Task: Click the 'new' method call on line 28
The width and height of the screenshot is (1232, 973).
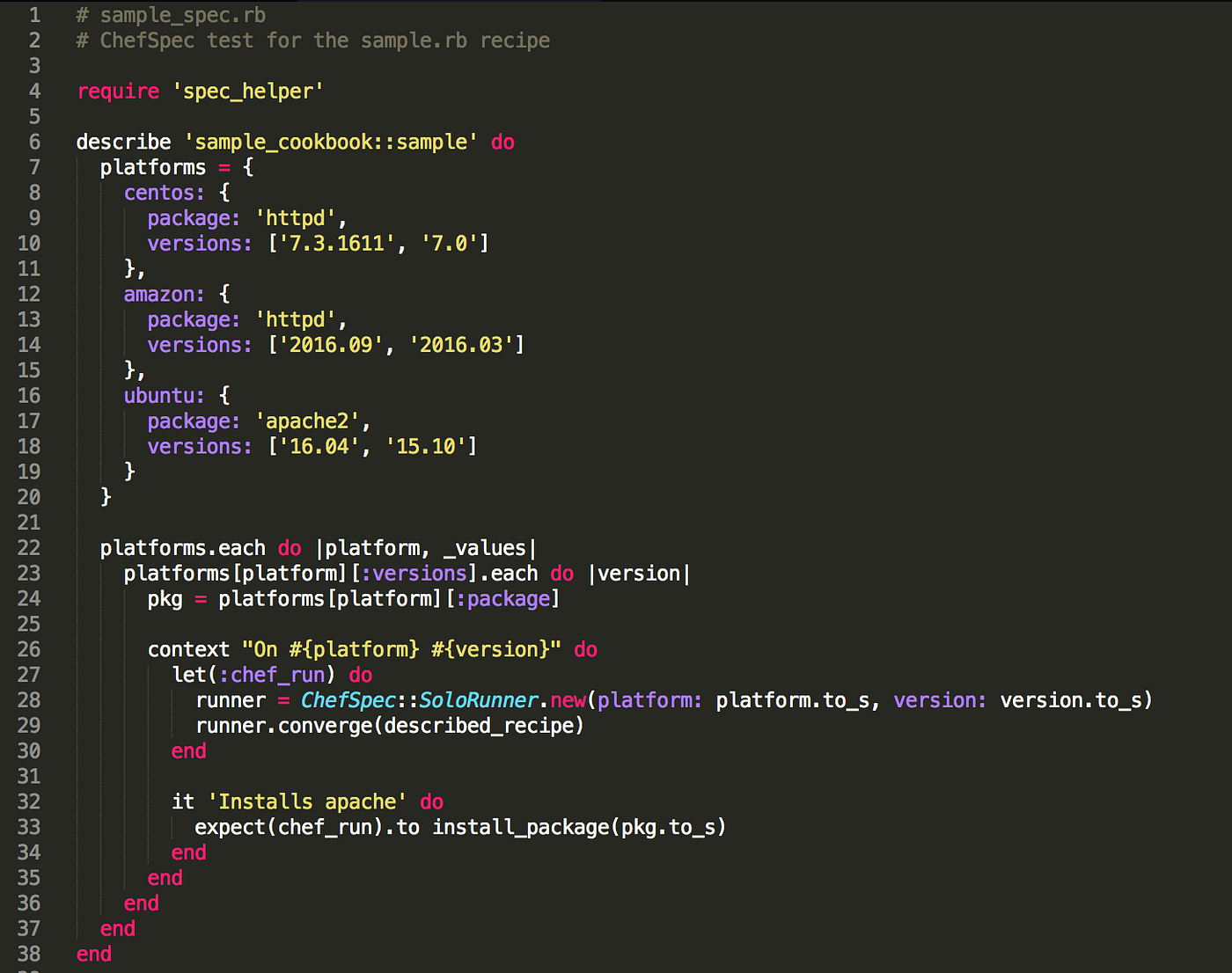Action: pos(568,700)
